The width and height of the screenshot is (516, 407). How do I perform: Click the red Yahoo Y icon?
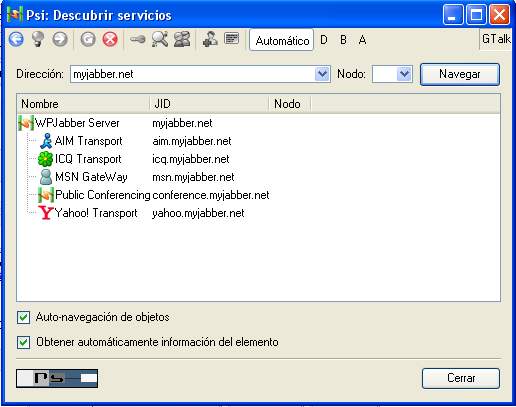(46, 213)
